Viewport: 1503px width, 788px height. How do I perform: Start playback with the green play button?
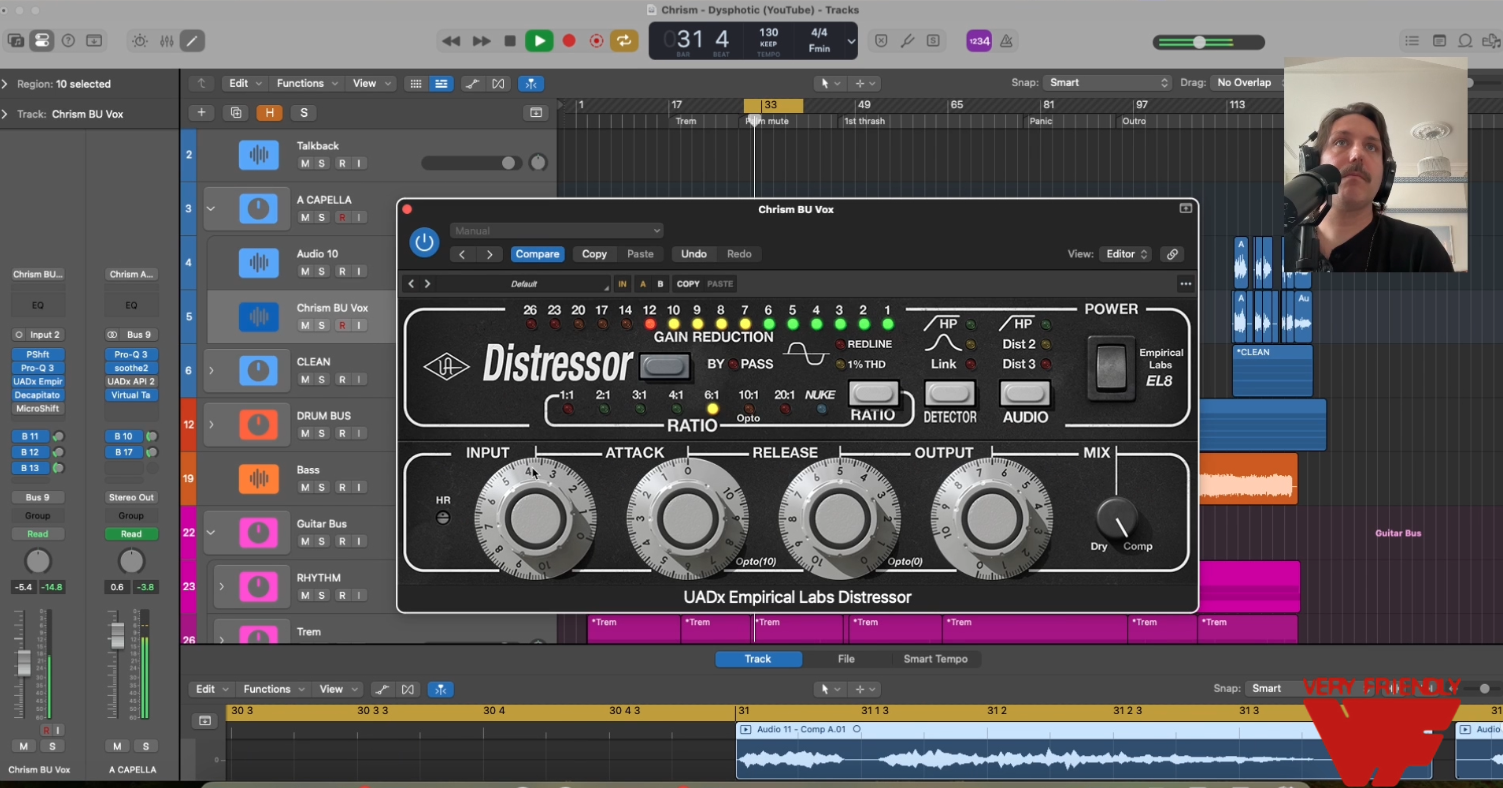click(x=539, y=41)
